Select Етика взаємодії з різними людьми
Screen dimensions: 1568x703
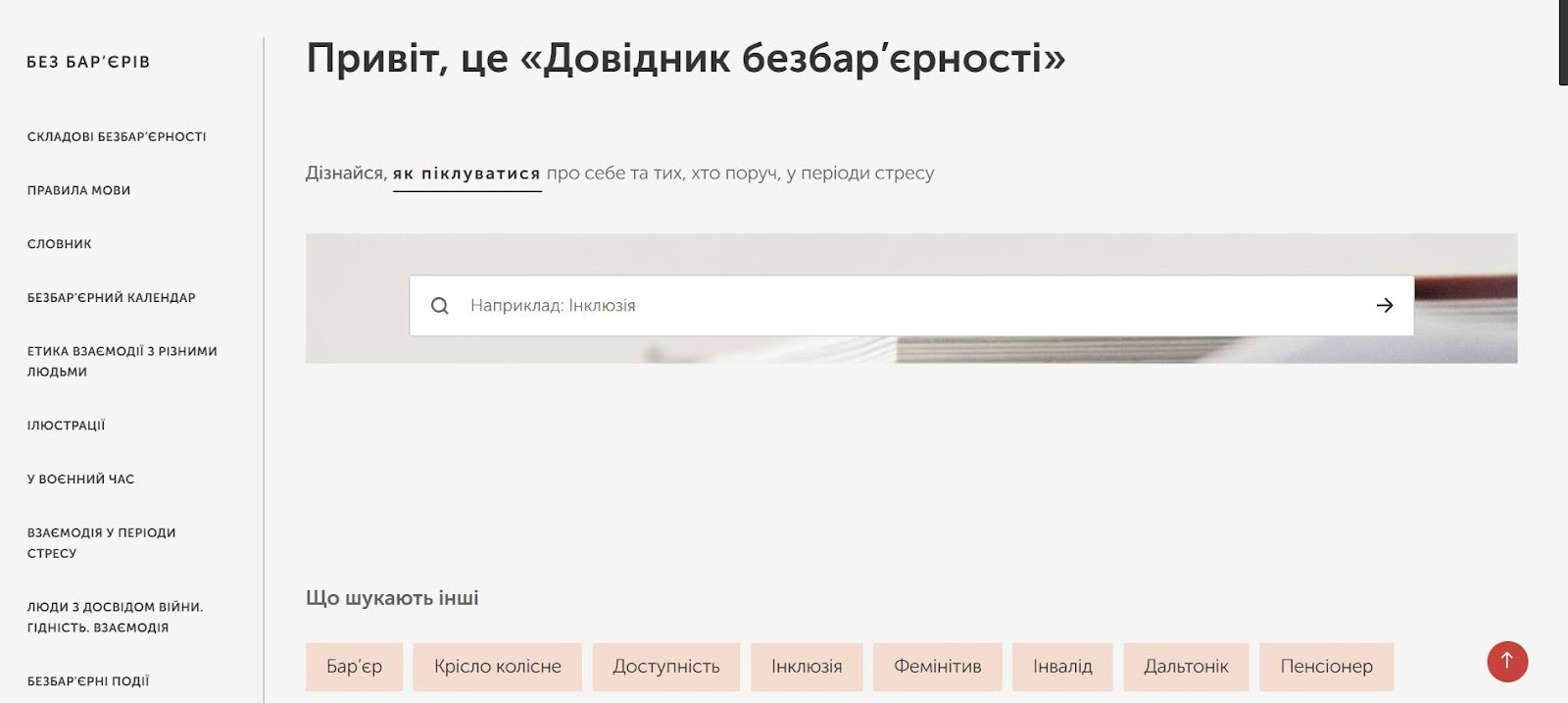pyautogui.click(x=122, y=362)
